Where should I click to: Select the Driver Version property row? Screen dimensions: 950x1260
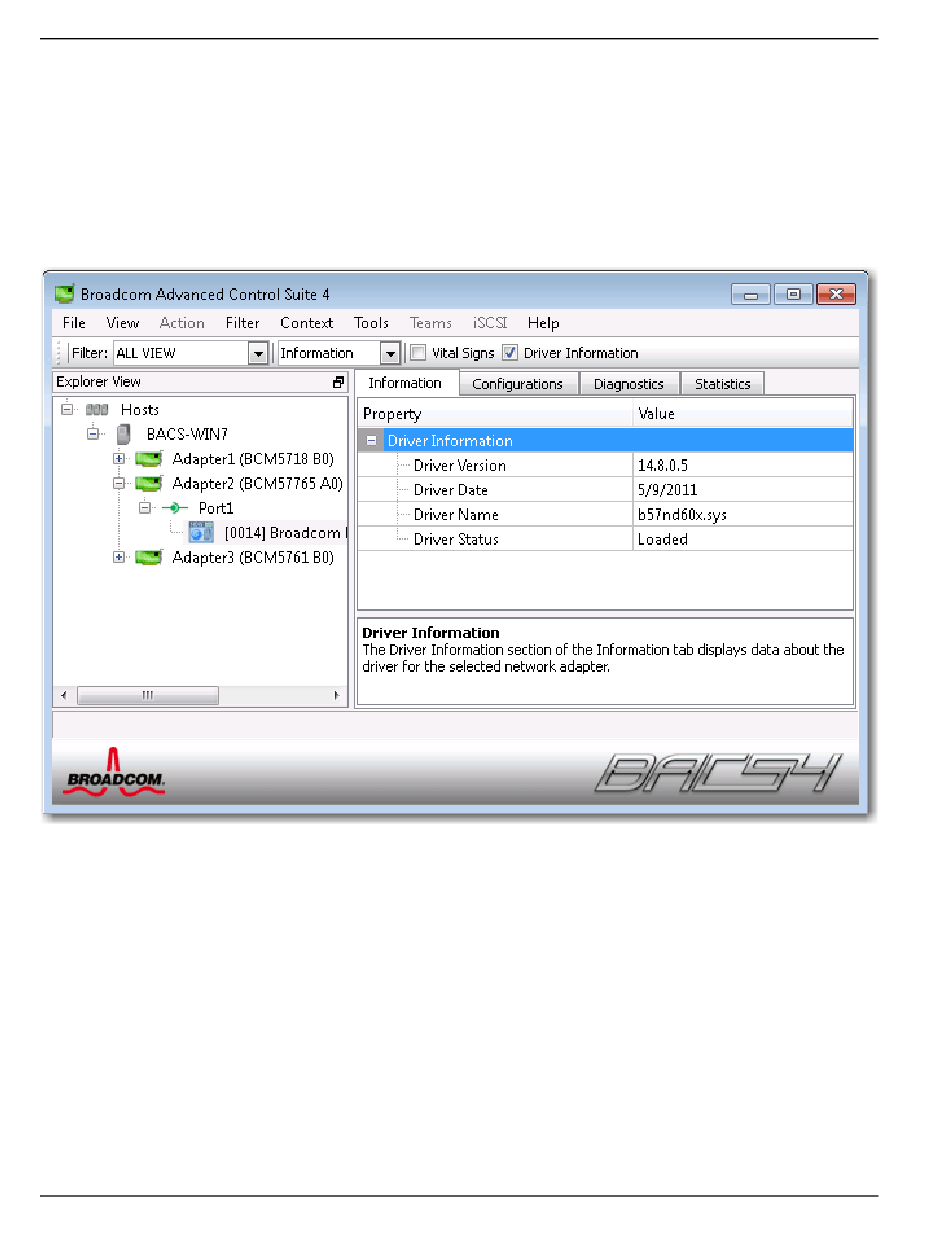click(x=605, y=465)
